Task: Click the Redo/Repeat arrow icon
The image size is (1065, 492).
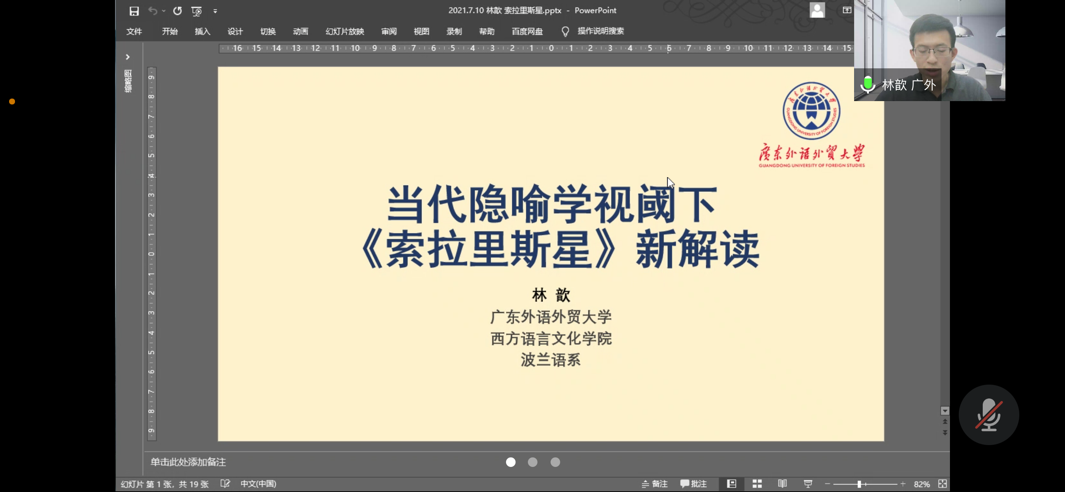Action: click(177, 11)
